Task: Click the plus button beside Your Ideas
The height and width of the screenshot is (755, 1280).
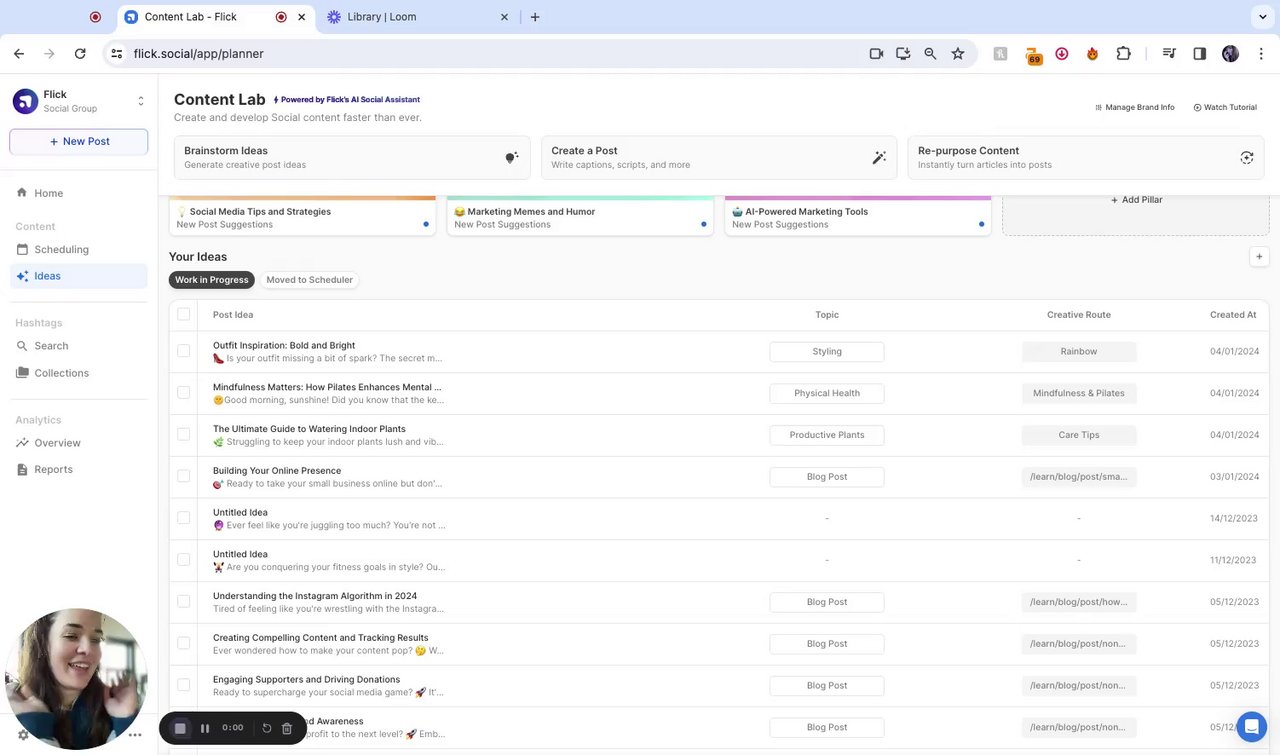Action: [1260, 257]
